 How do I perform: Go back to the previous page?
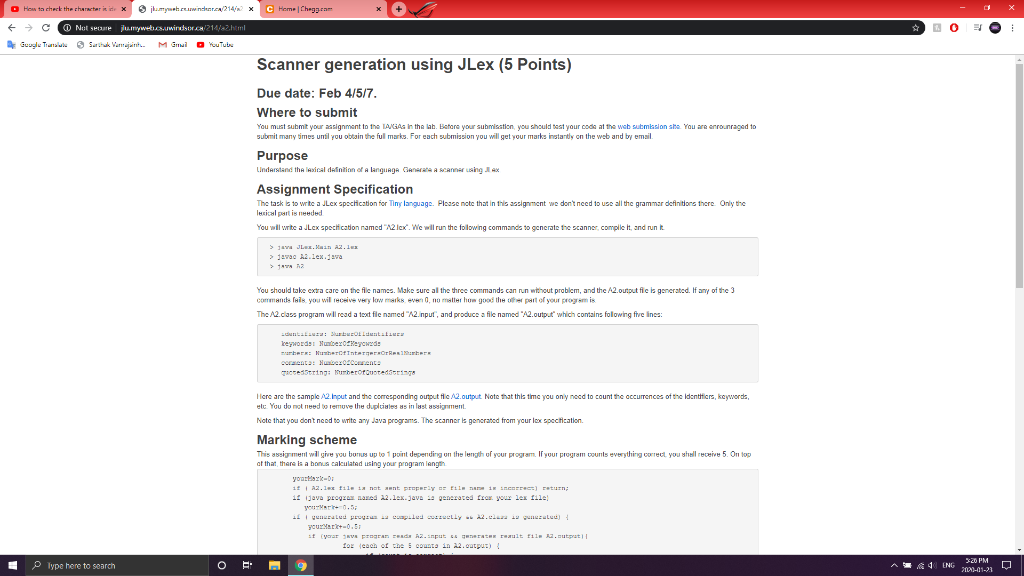point(11,28)
